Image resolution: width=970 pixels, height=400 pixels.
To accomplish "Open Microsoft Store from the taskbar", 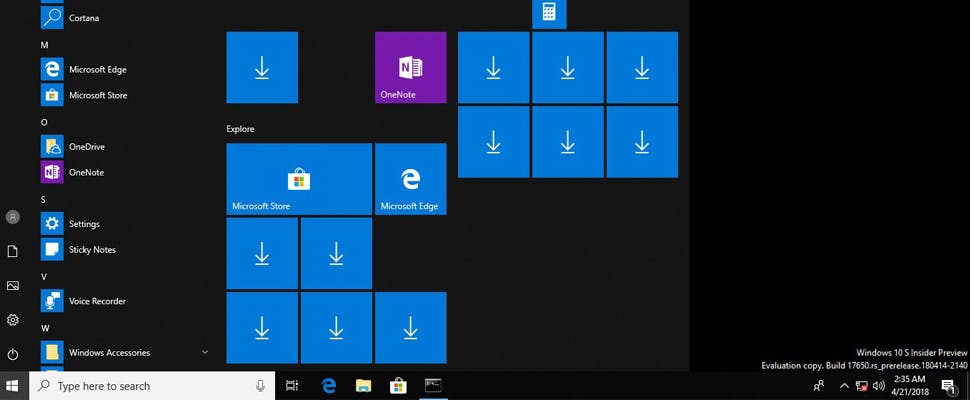I will point(398,386).
